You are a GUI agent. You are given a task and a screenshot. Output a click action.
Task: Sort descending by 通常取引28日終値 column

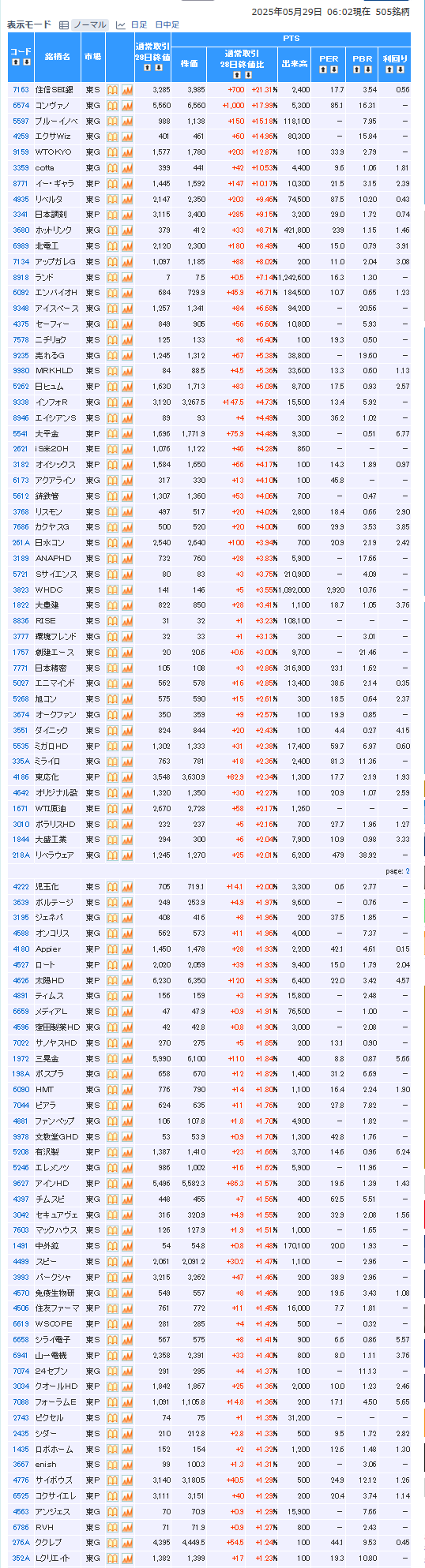[x=156, y=68]
